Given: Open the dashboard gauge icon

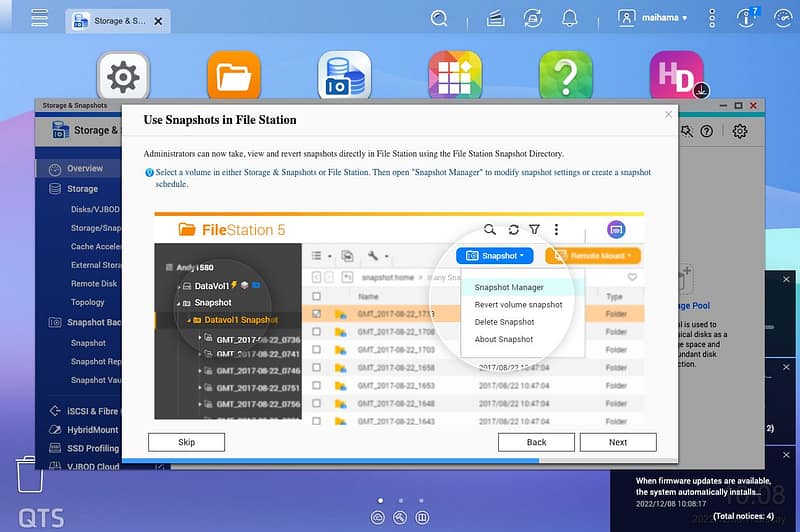Looking at the screenshot, I should pos(783,18).
